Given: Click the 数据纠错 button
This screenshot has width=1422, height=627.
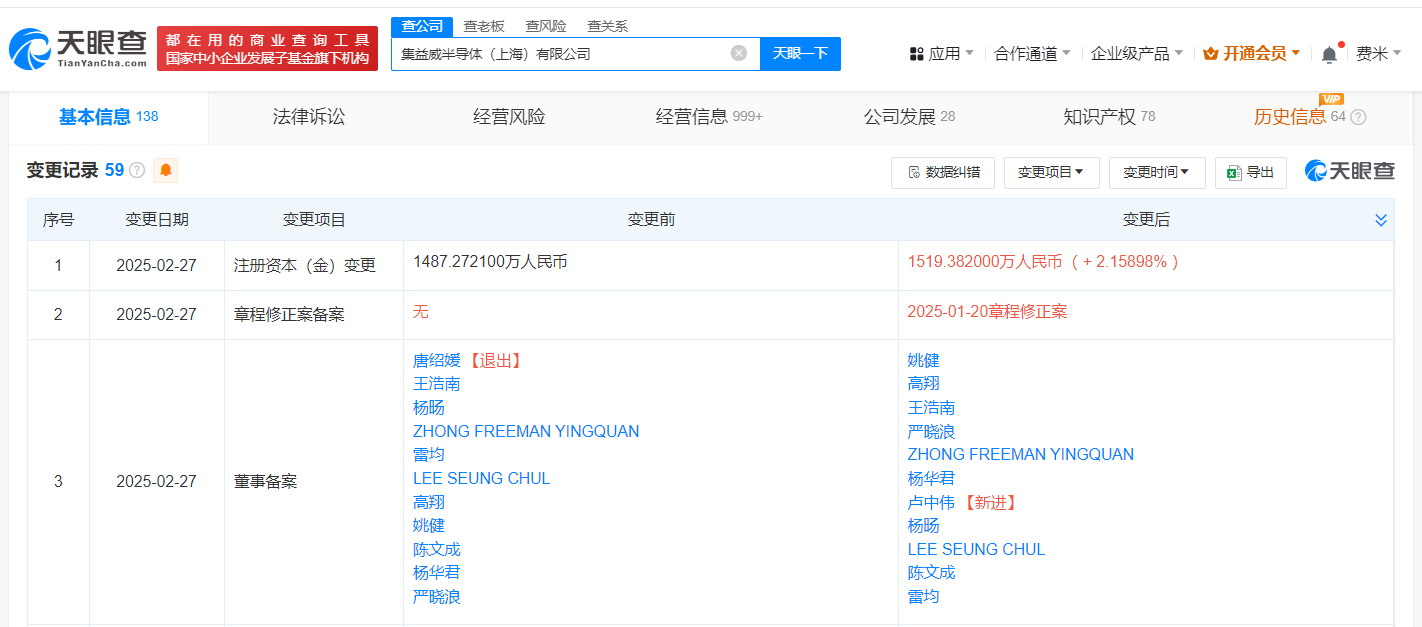Looking at the screenshot, I should coord(942,172).
